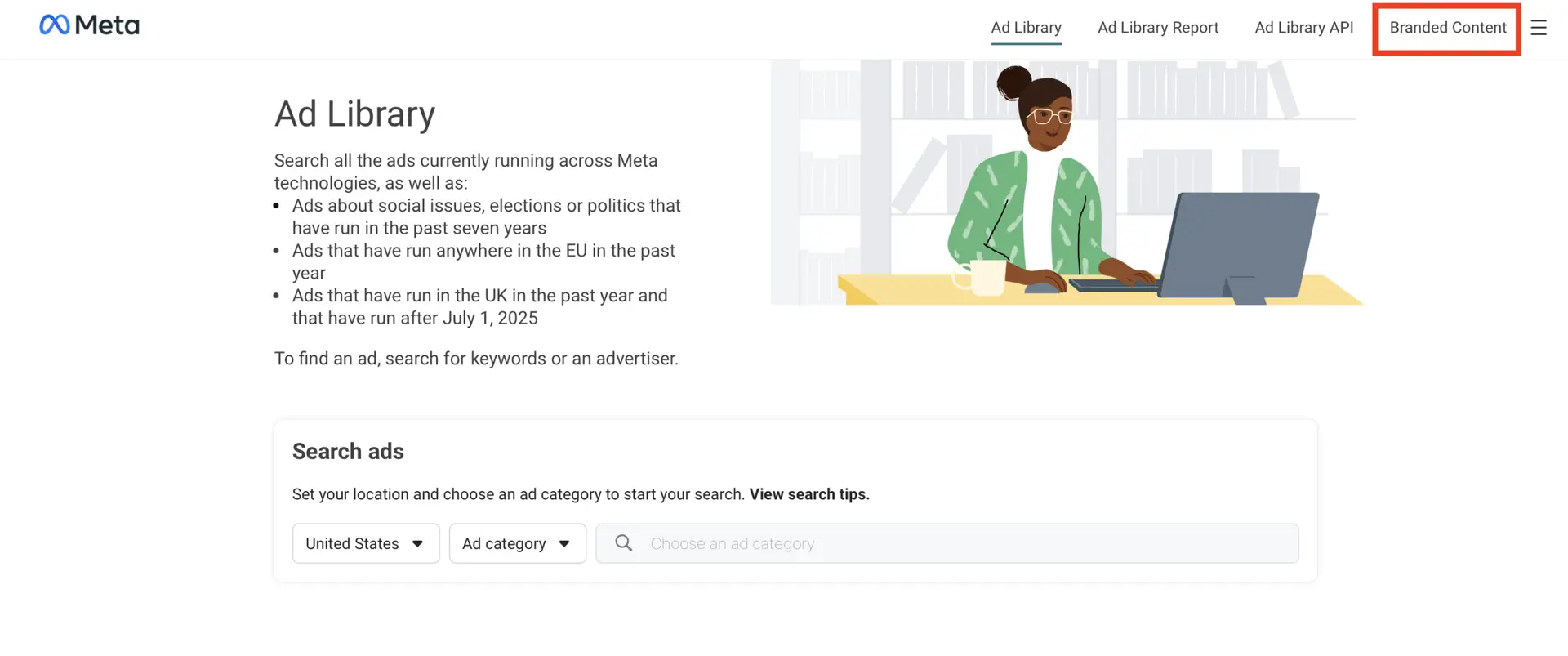The width and height of the screenshot is (1568, 656).
Task: Open the hamburger menu icon
Action: tap(1539, 28)
